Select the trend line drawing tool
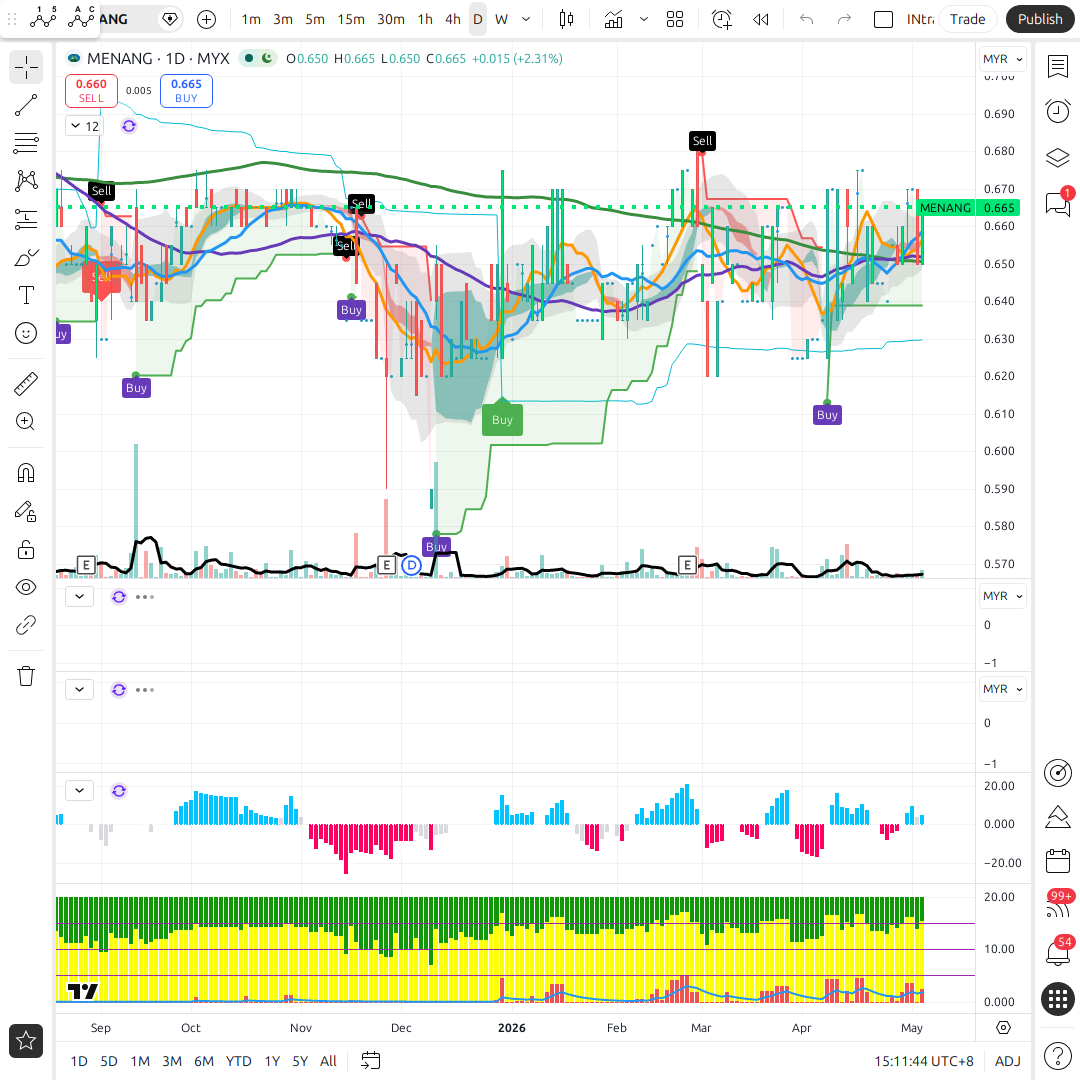Image resolution: width=1080 pixels, height=1080 pixels. [26, 105]
